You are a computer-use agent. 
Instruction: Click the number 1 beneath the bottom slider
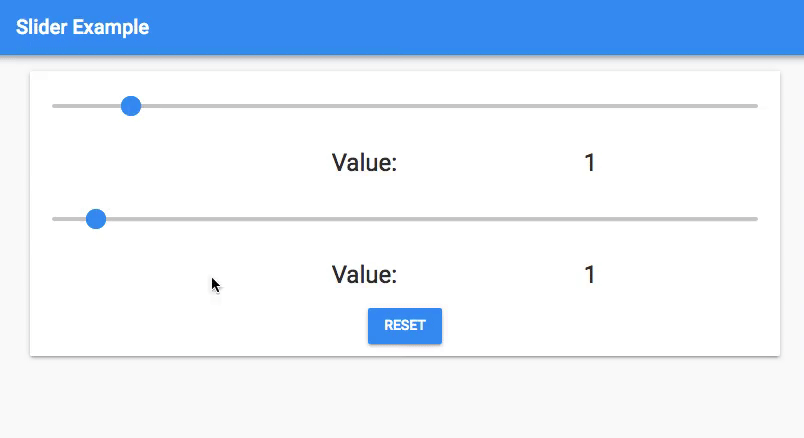click(x=590, y=275)
